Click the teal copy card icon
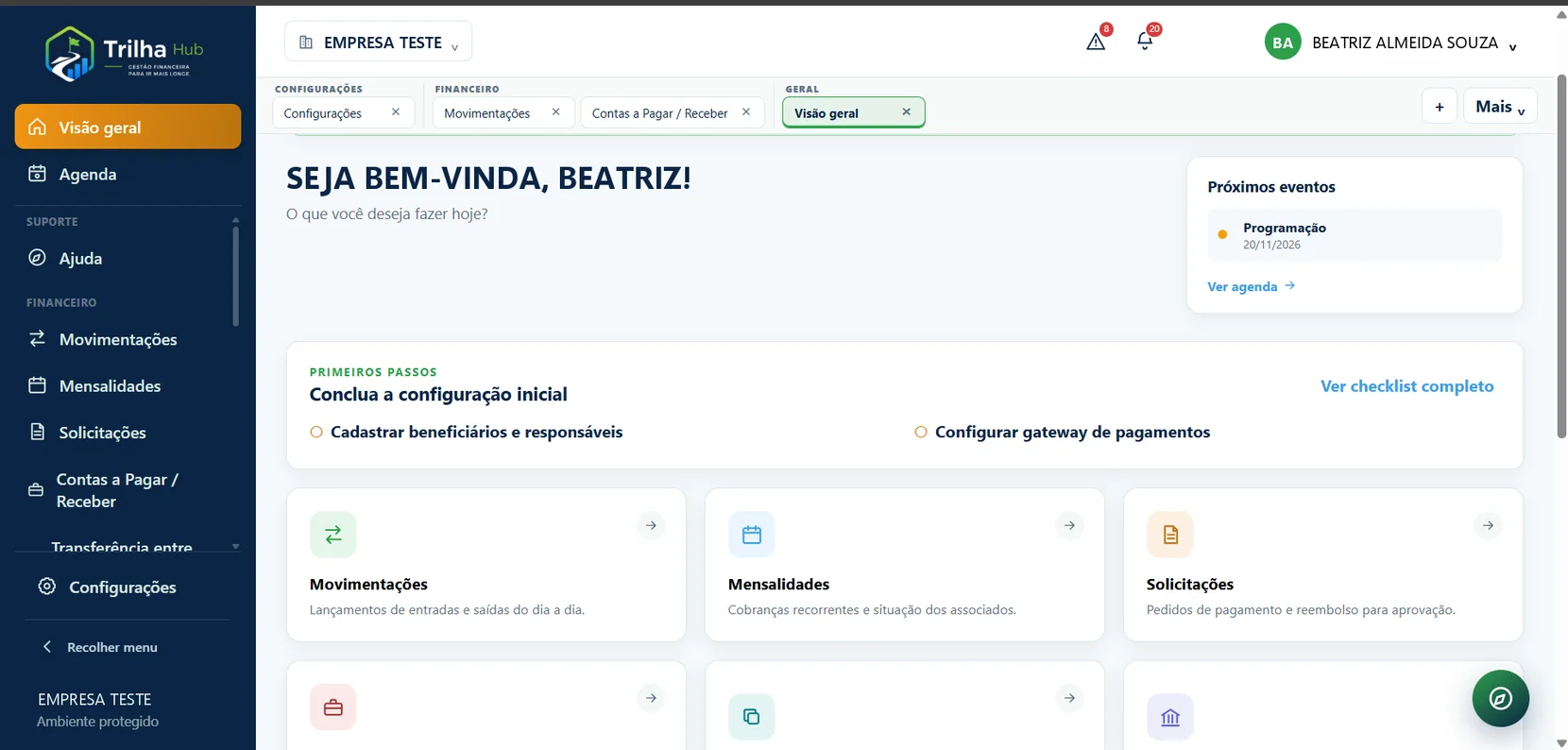This screenshot has width=1568, height=750. (x=752, y=717)
